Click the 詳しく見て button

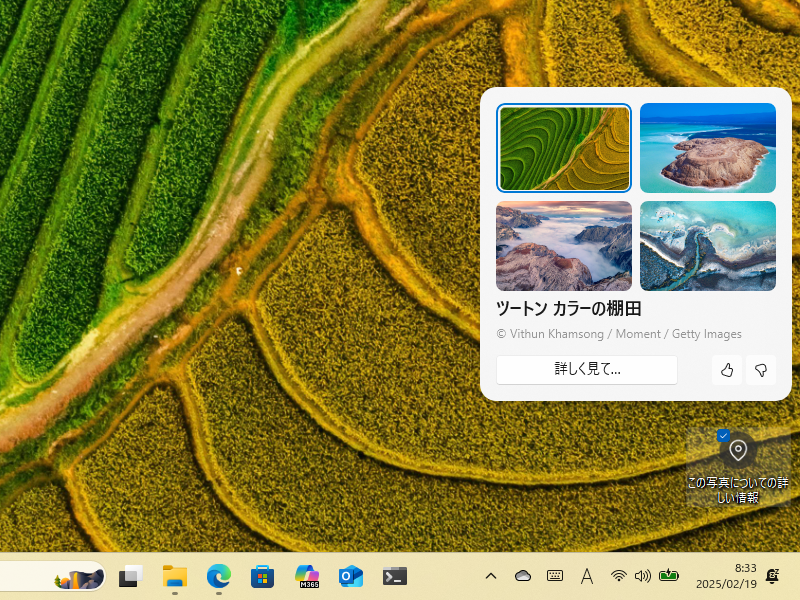[587, 369]
